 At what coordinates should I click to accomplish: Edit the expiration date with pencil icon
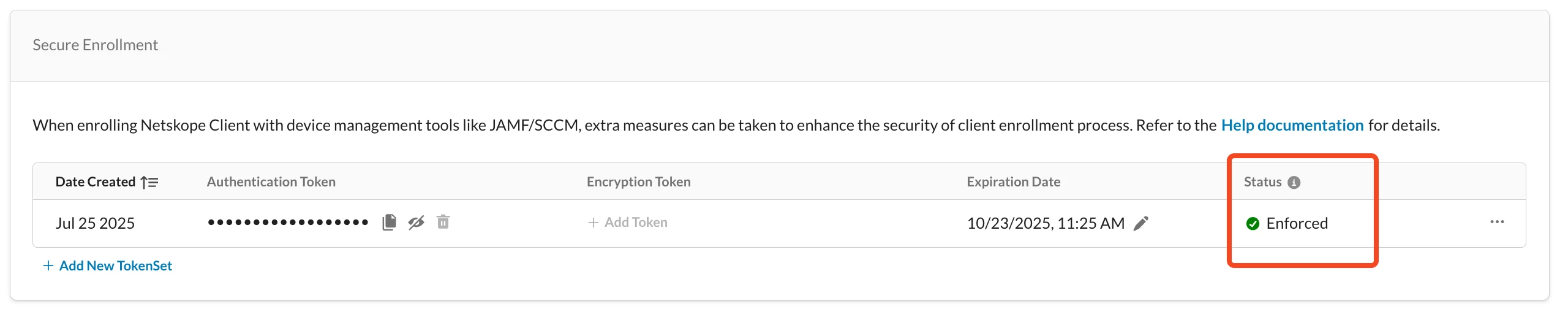tap(1141, 223)
